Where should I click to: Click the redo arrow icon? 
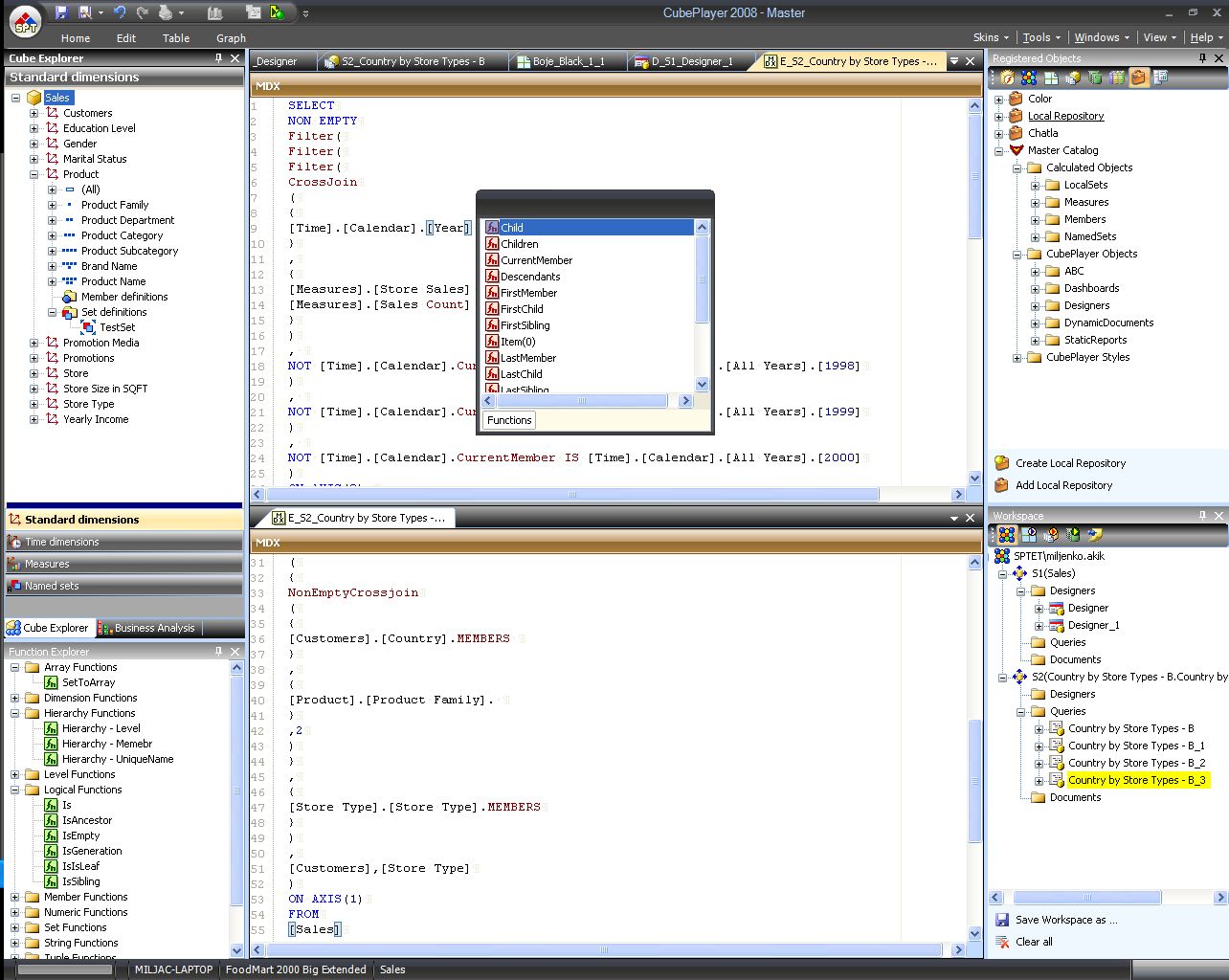(143, 12)
